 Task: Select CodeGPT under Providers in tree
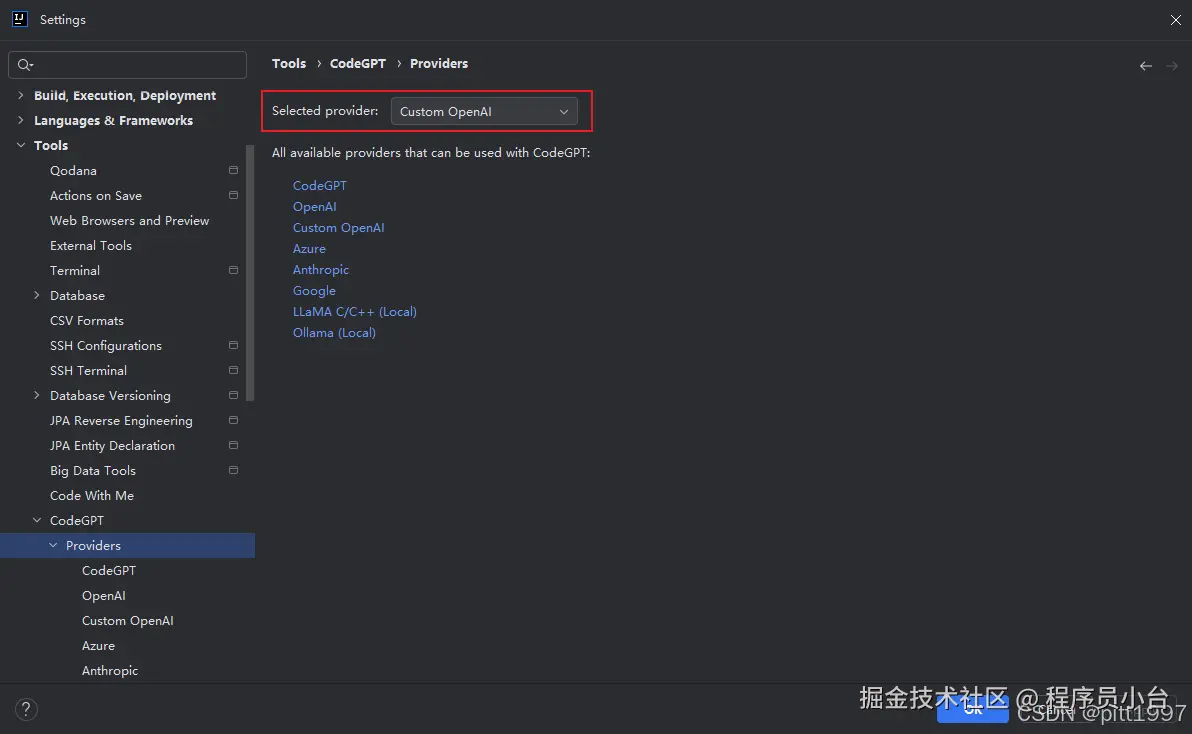point(109,571)
